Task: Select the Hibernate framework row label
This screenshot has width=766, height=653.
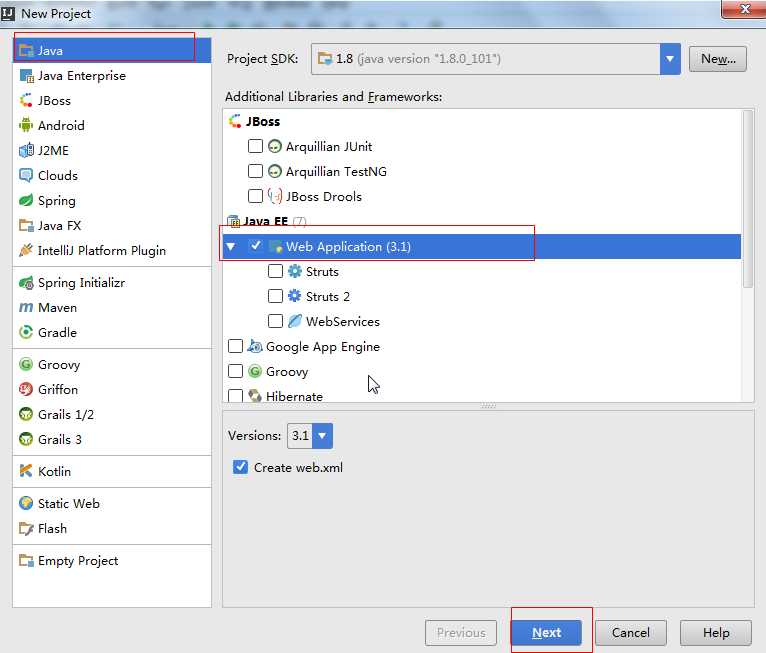Action: coord(294,396)
